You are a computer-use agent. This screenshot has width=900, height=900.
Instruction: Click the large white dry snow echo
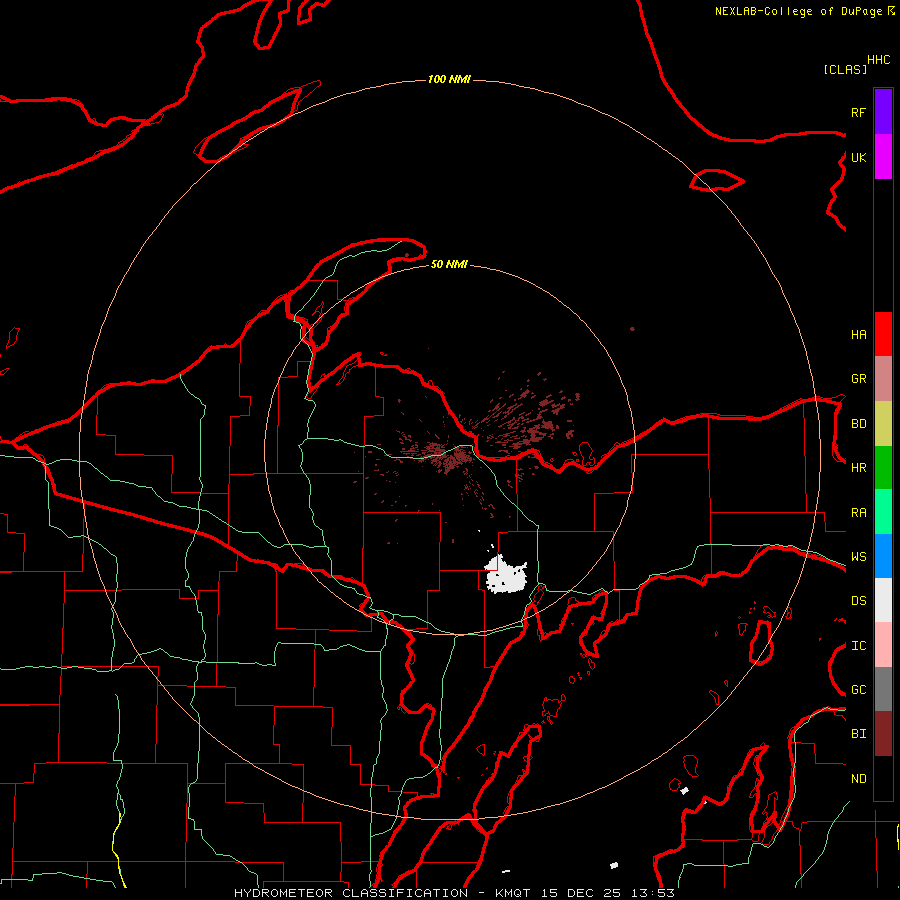(x=505, y=575)
